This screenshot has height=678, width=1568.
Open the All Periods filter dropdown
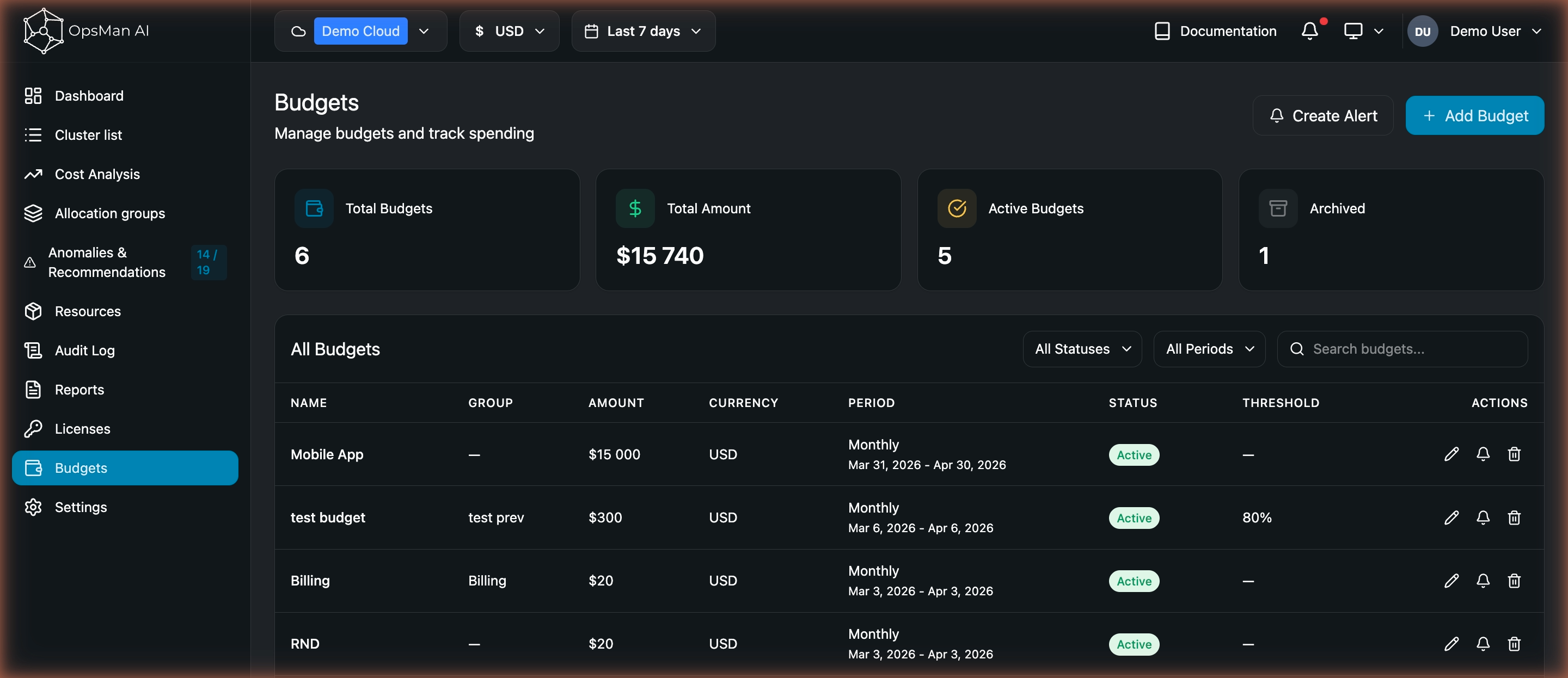pos(1209,349)
